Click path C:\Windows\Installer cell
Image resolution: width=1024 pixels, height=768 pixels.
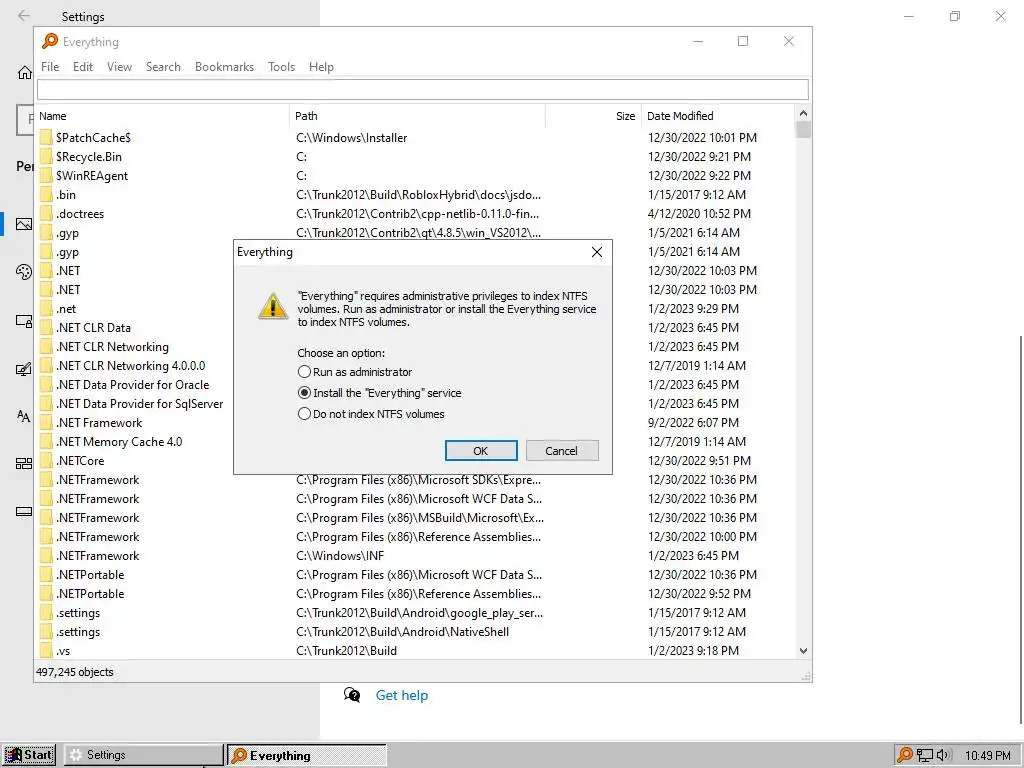tap(351, 138)
